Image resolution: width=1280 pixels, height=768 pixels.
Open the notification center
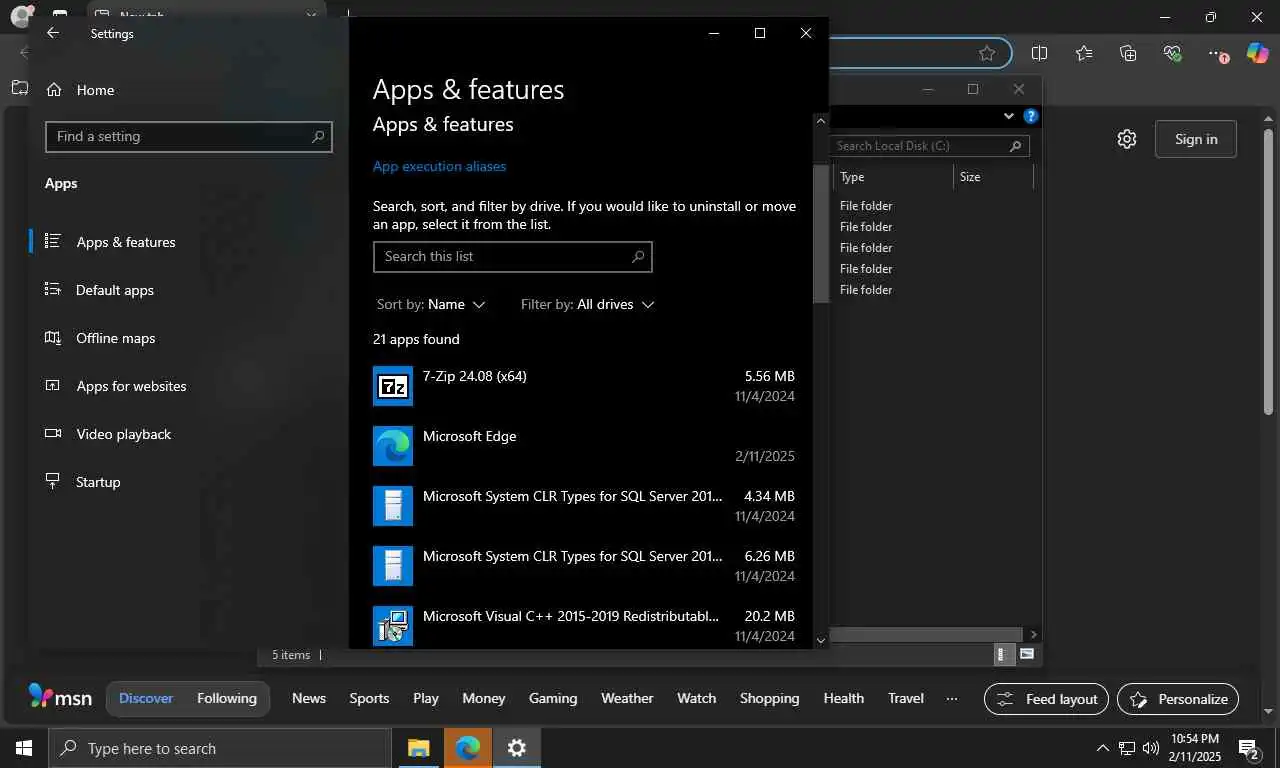coord(1249,748)
